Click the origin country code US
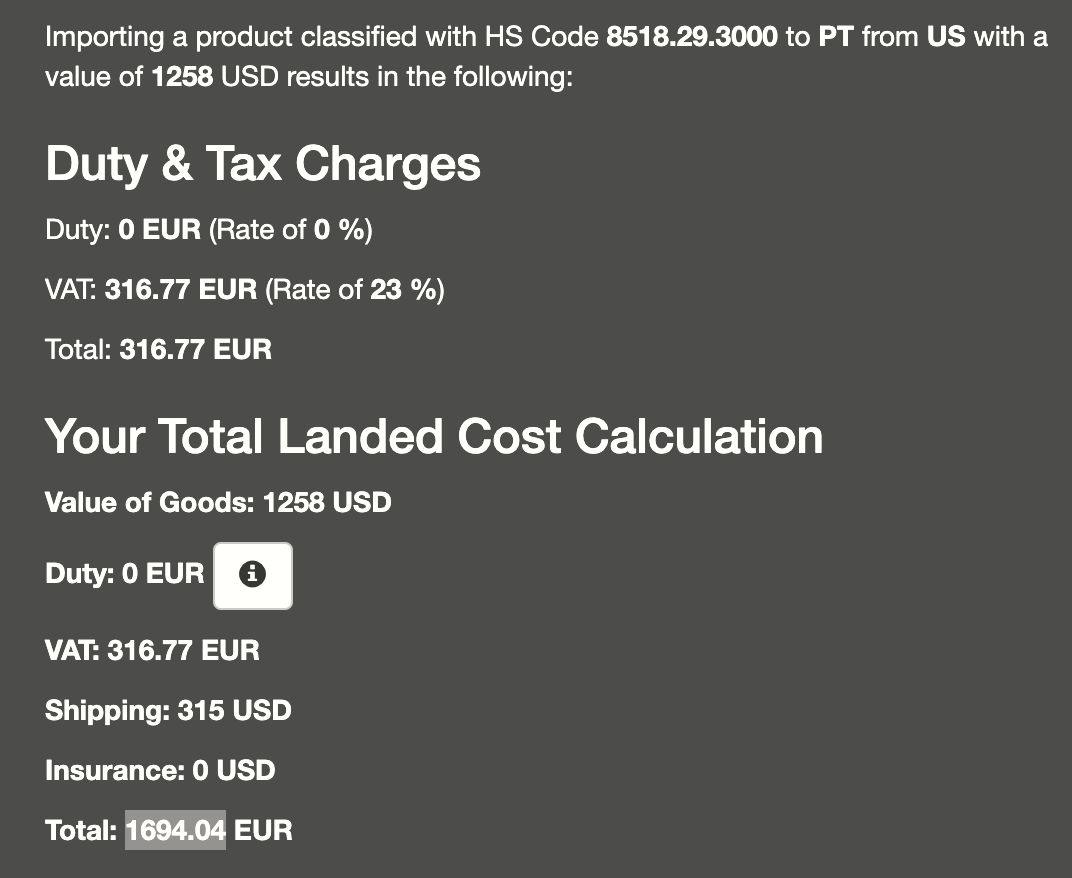This screenshot has width=1072, height=878. [946, 36]
